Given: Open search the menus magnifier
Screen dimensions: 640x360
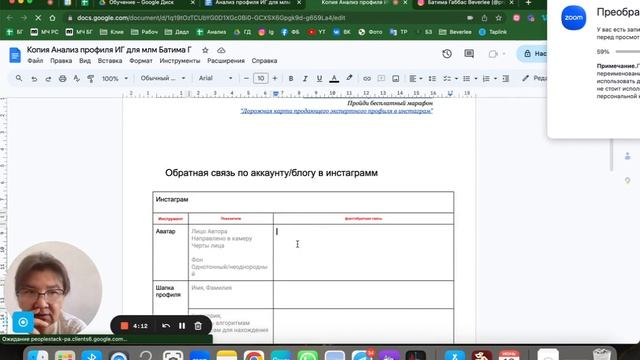Looking at the screenshot, I should (x=19, y=78).
